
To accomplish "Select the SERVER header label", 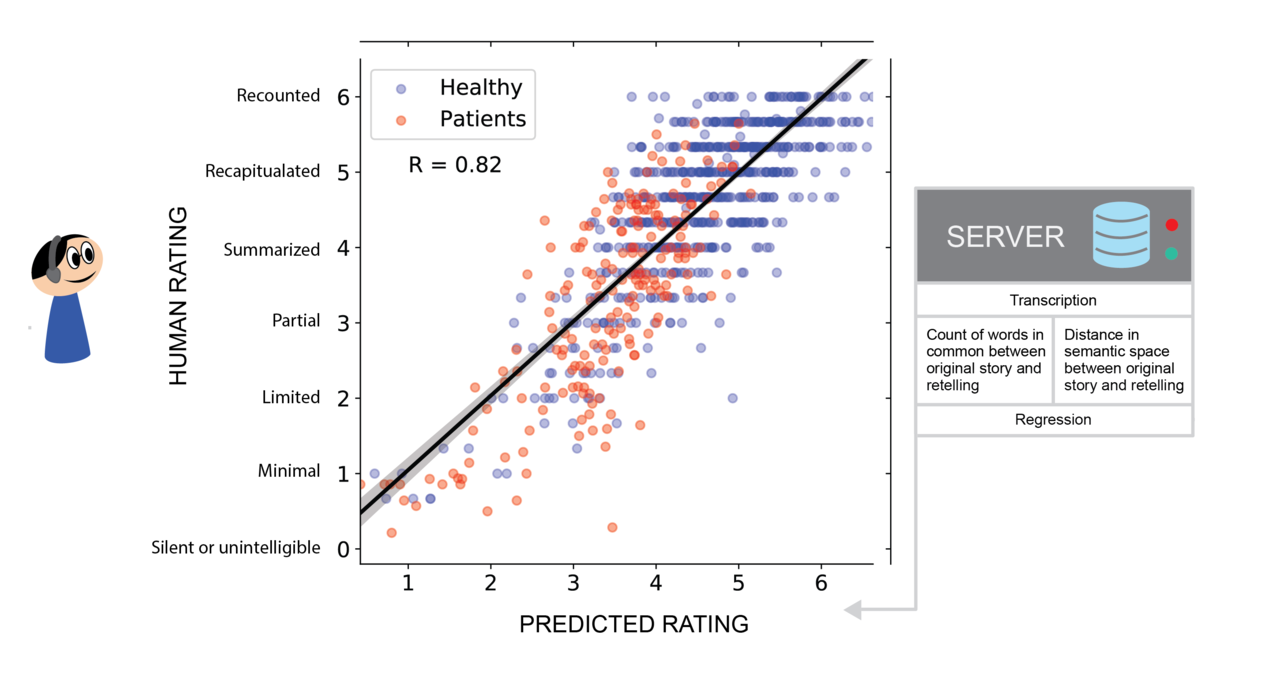I will pos(1005,237).
